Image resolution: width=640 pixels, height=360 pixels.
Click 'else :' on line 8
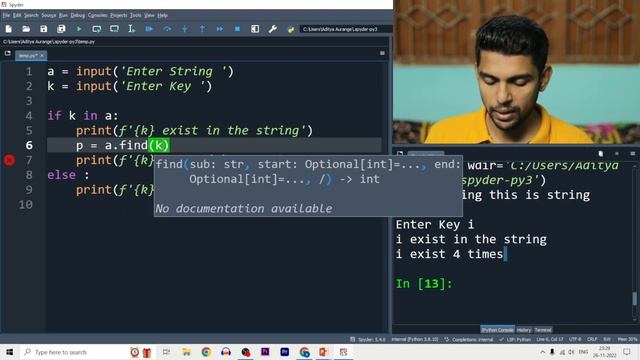pos(68,175)
